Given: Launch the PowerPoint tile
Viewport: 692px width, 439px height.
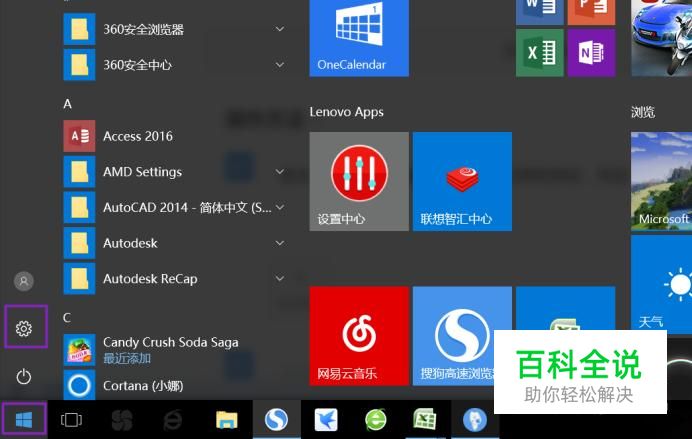Looking at the screenshot, I should 591,12.
